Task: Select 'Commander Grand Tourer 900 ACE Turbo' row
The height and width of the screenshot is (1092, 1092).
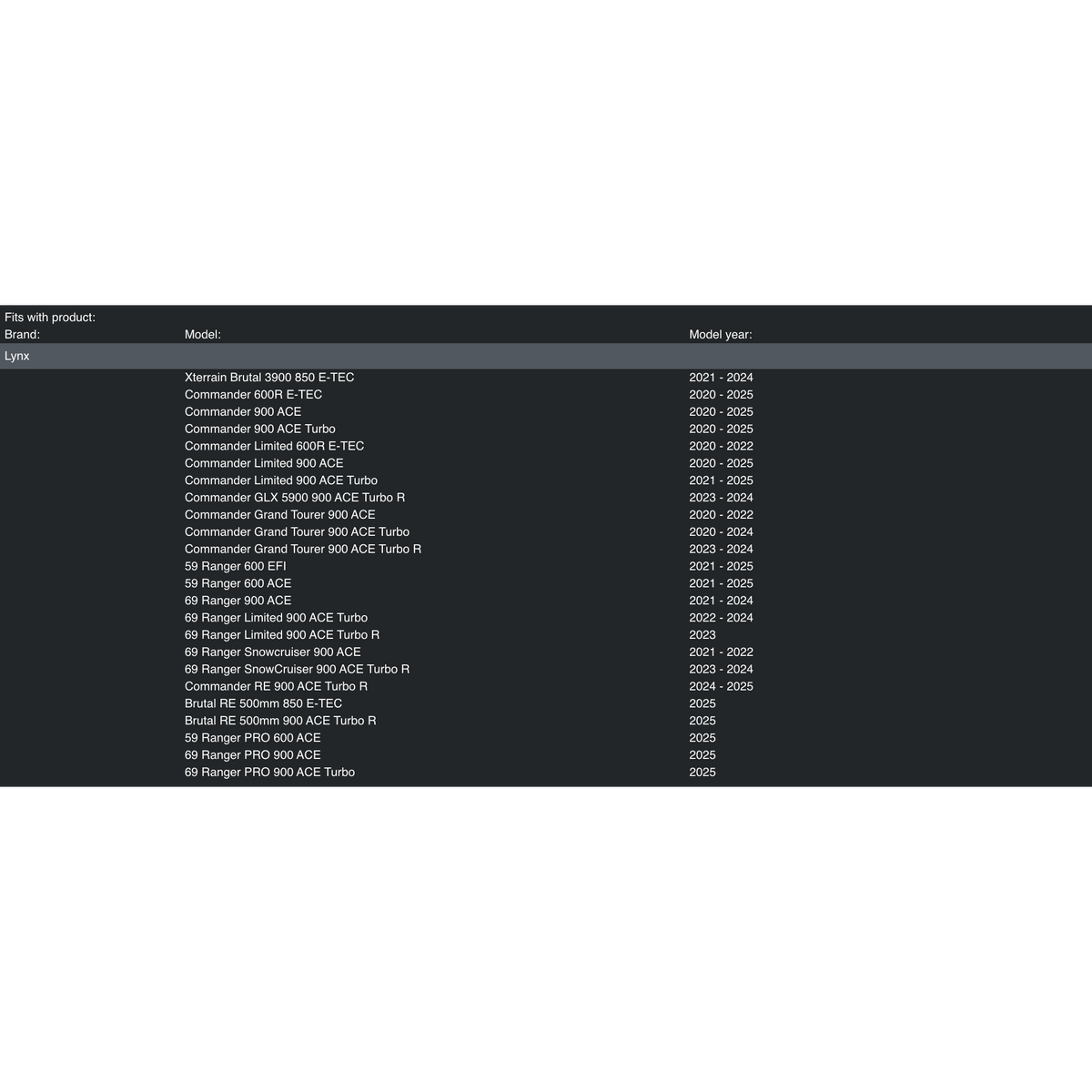Action: click(297, 532)
